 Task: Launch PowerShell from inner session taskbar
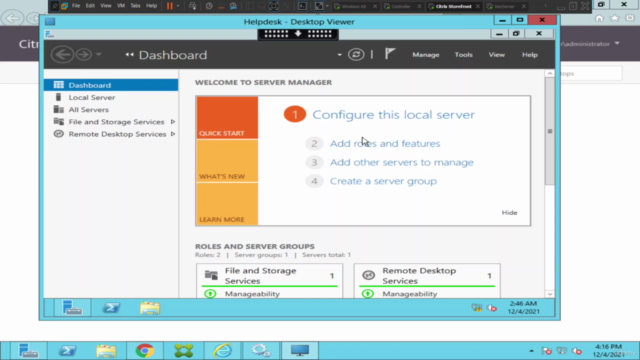pos(111,308)
